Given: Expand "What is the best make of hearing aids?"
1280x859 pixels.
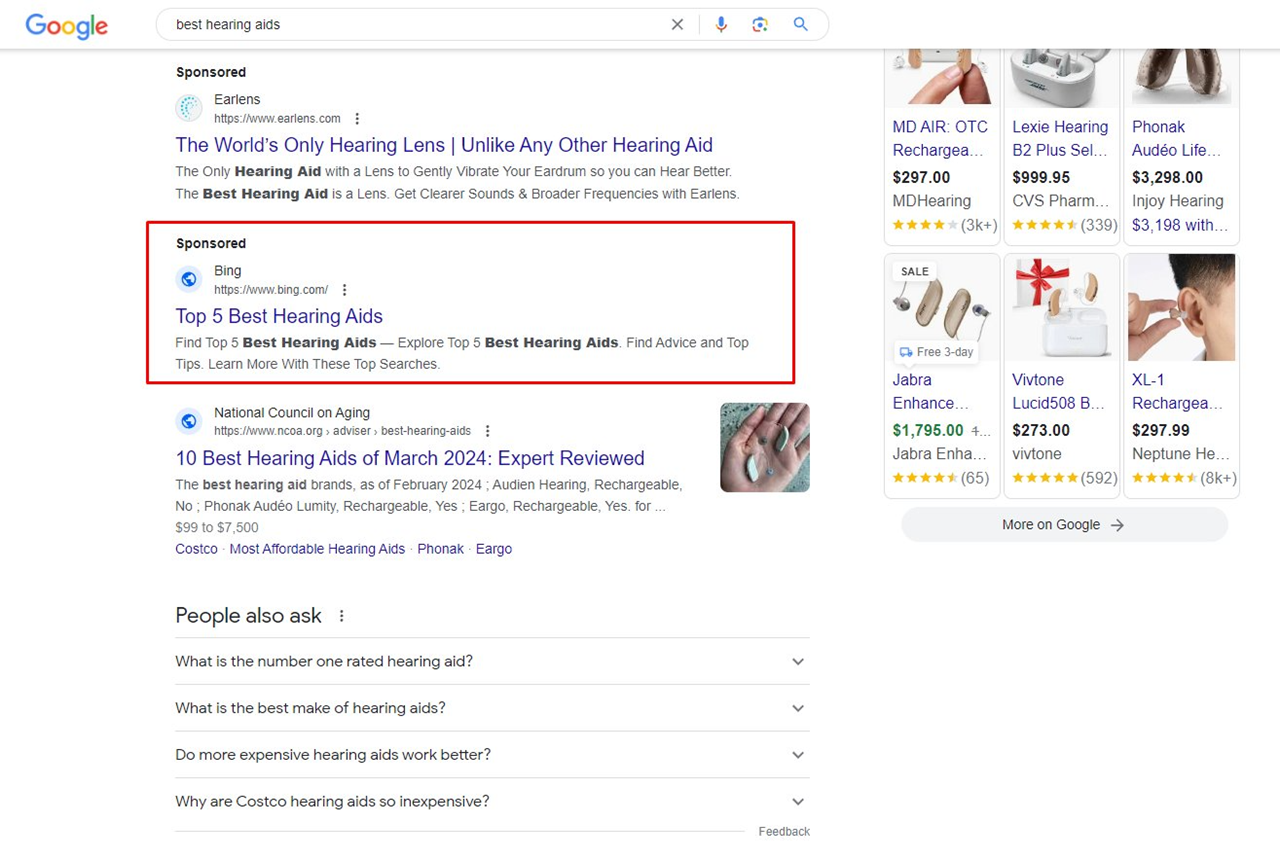Looking at the screenshot, I should coord(492,708).
